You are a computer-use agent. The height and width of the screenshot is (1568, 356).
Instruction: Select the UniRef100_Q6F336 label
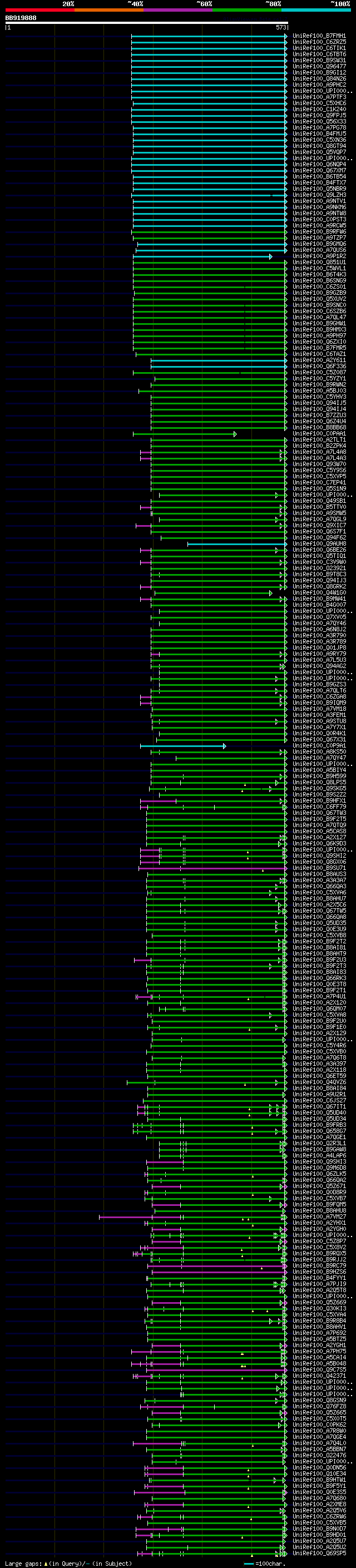(319, 367)
